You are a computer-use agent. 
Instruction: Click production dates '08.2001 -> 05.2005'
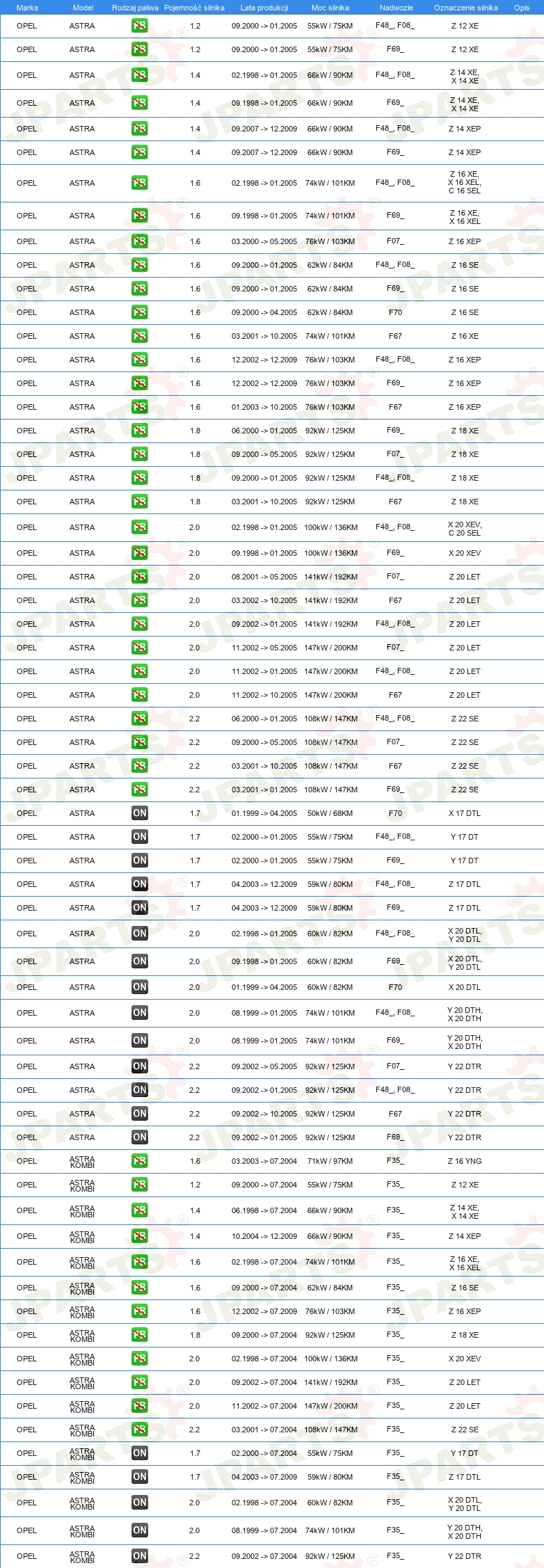264,577
